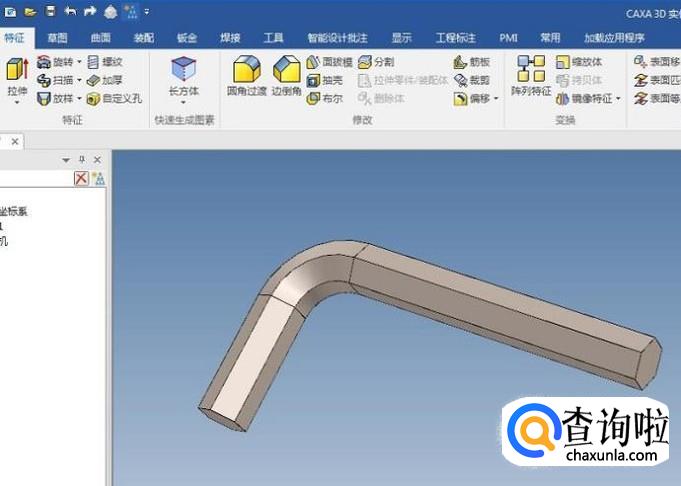Open the 钣金 (Sheet Metal) tab
681x486 pixels.
(187, 38)
